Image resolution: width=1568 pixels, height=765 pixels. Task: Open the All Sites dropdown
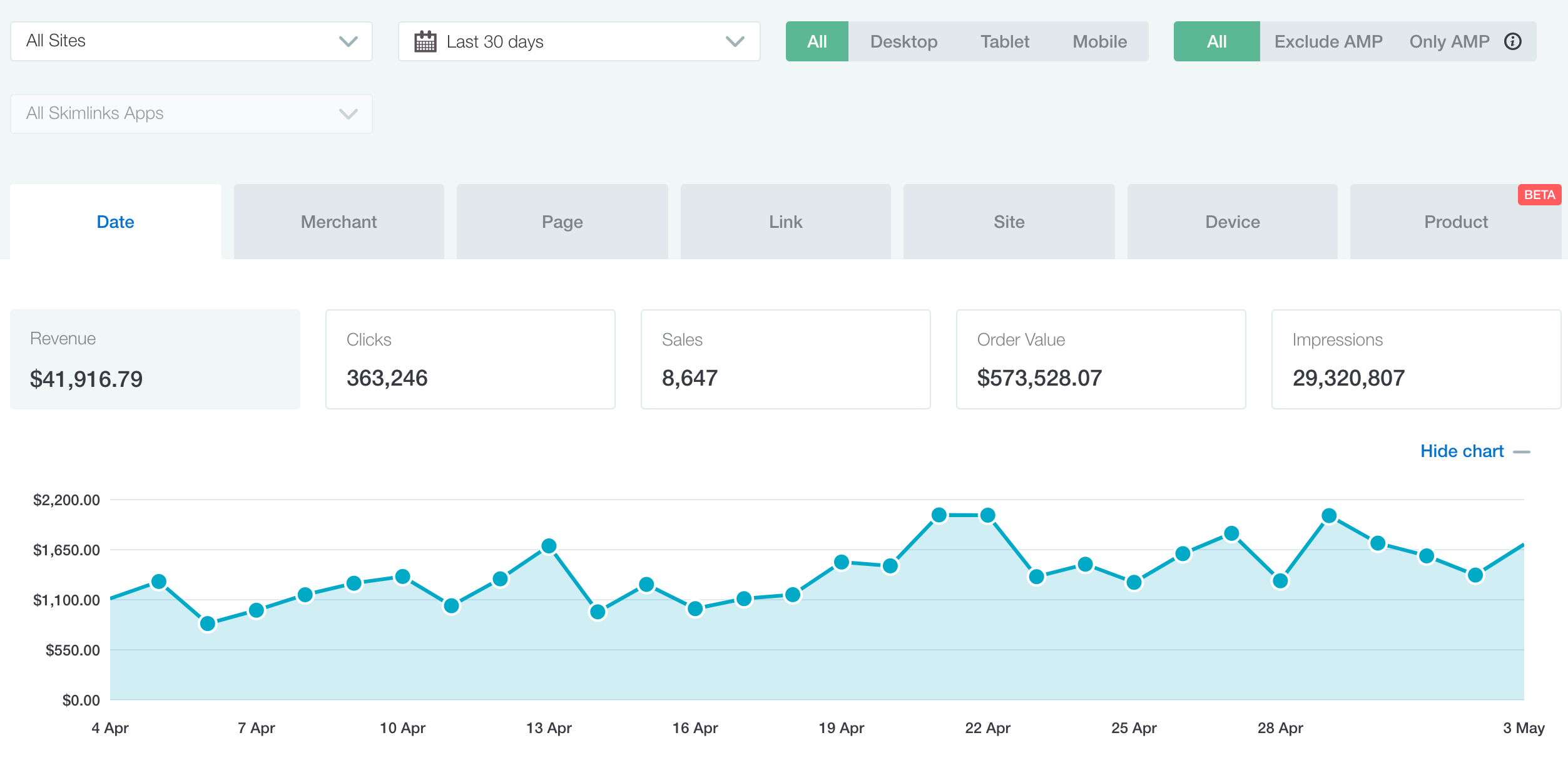coord(188,41)
